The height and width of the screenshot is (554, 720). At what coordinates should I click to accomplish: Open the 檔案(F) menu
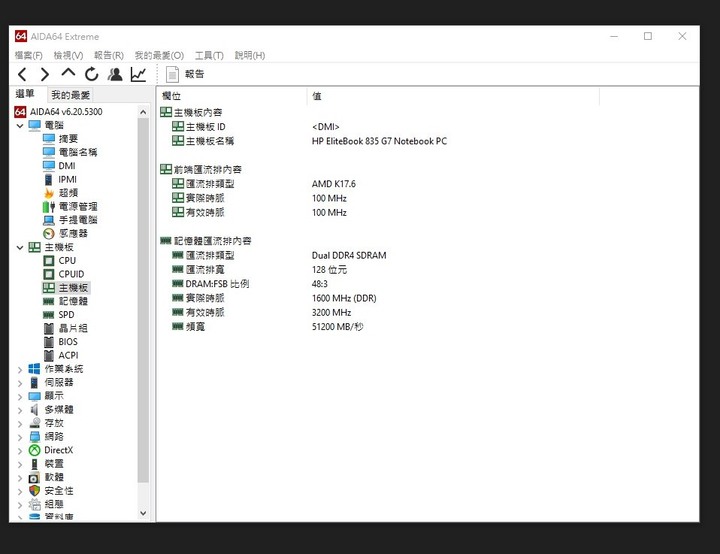tap(28, 55)
